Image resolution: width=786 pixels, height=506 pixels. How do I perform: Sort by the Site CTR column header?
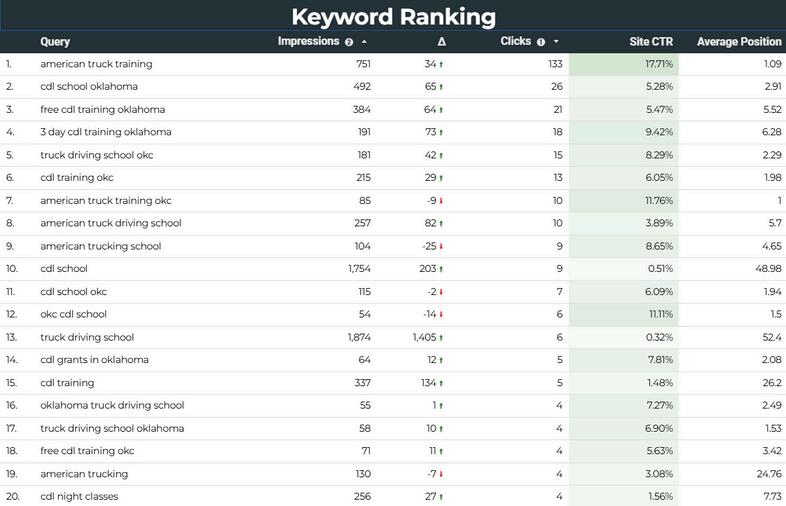click(651, 42)
